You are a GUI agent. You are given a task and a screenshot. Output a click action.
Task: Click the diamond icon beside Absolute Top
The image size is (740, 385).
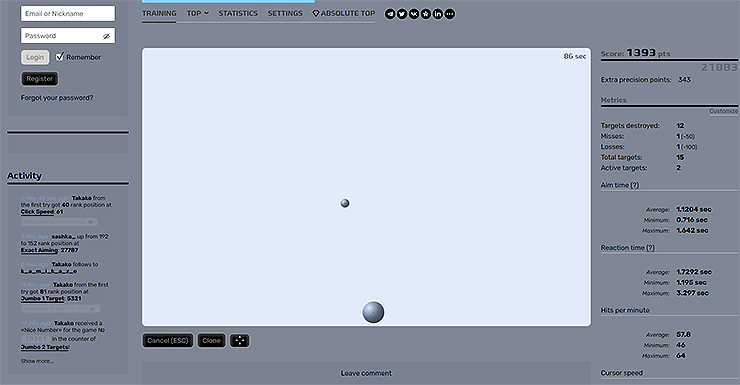tap(316, 14)
